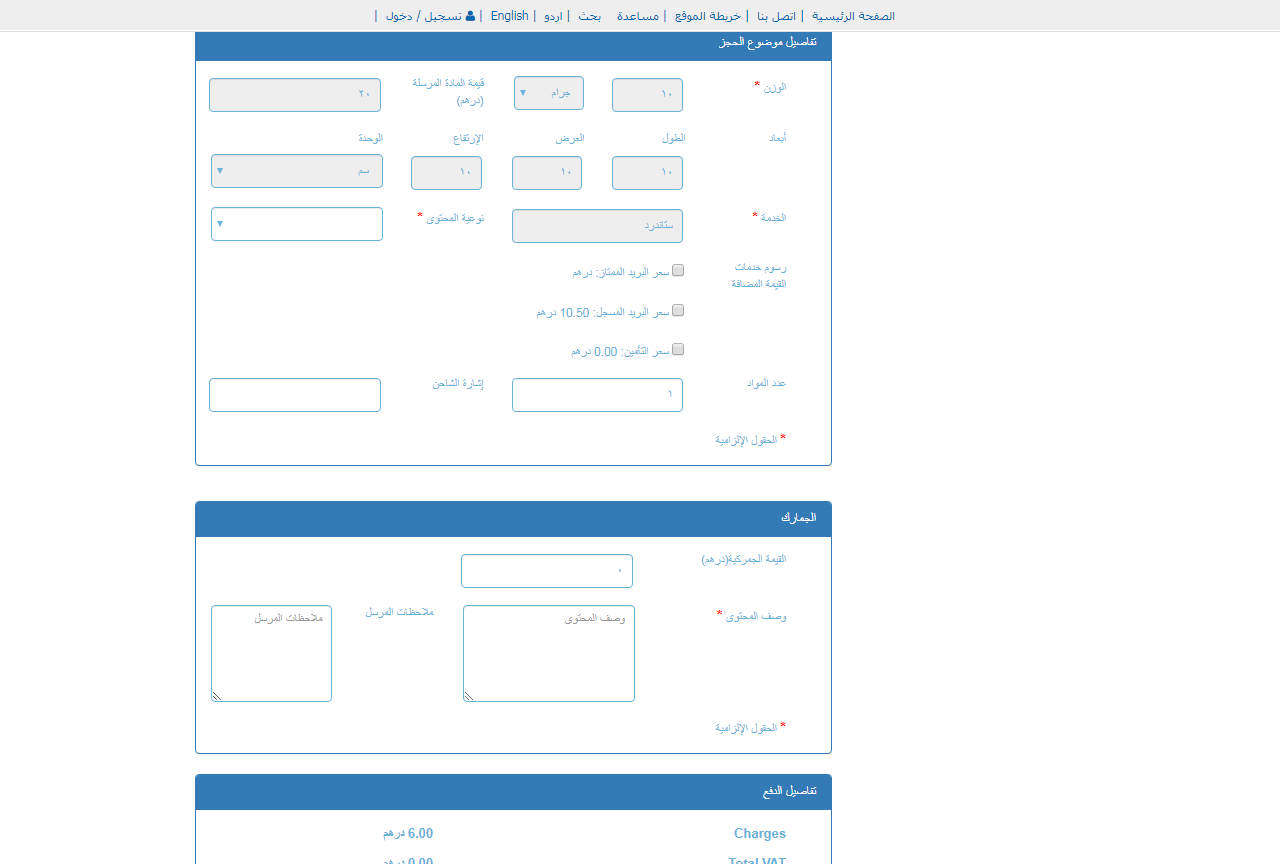Enable registered mail 10.50 dirham option

pyautogui.click(x=678, y=310)
